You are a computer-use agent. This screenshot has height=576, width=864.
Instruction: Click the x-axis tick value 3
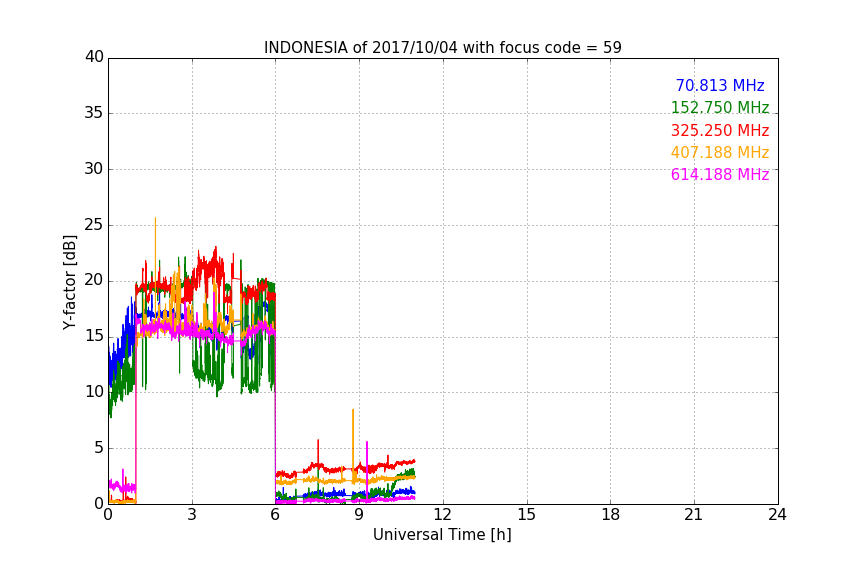192,515
